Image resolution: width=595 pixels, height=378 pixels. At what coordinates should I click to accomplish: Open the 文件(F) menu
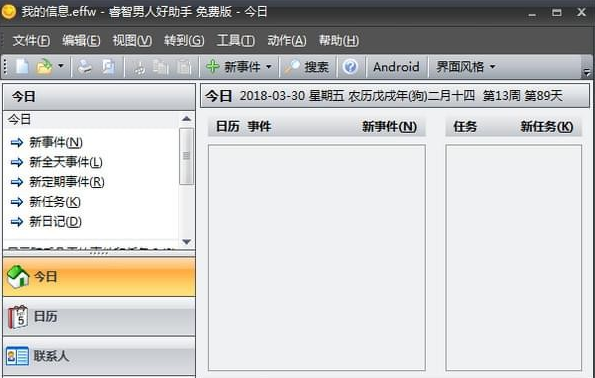click(31, 40)
